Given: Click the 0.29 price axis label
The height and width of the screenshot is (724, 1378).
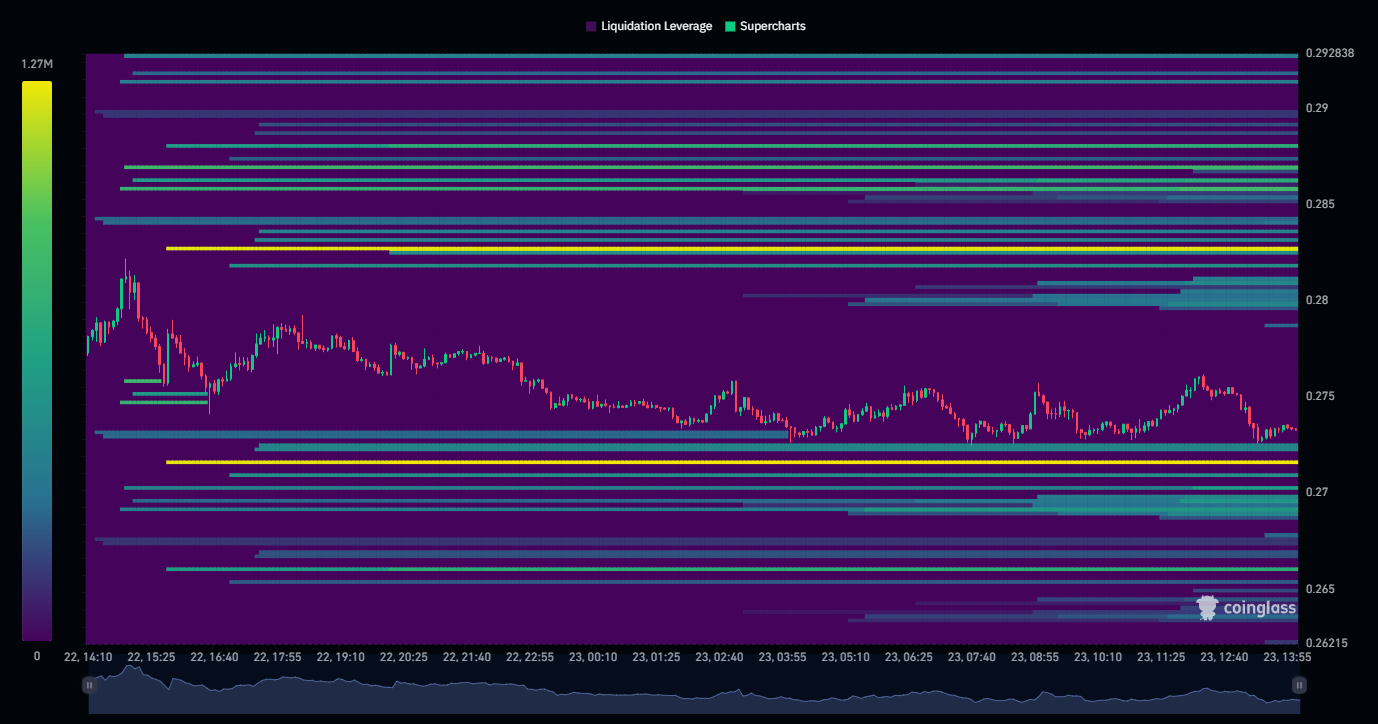Looking at the screenshot, I should click(1317, 108).
